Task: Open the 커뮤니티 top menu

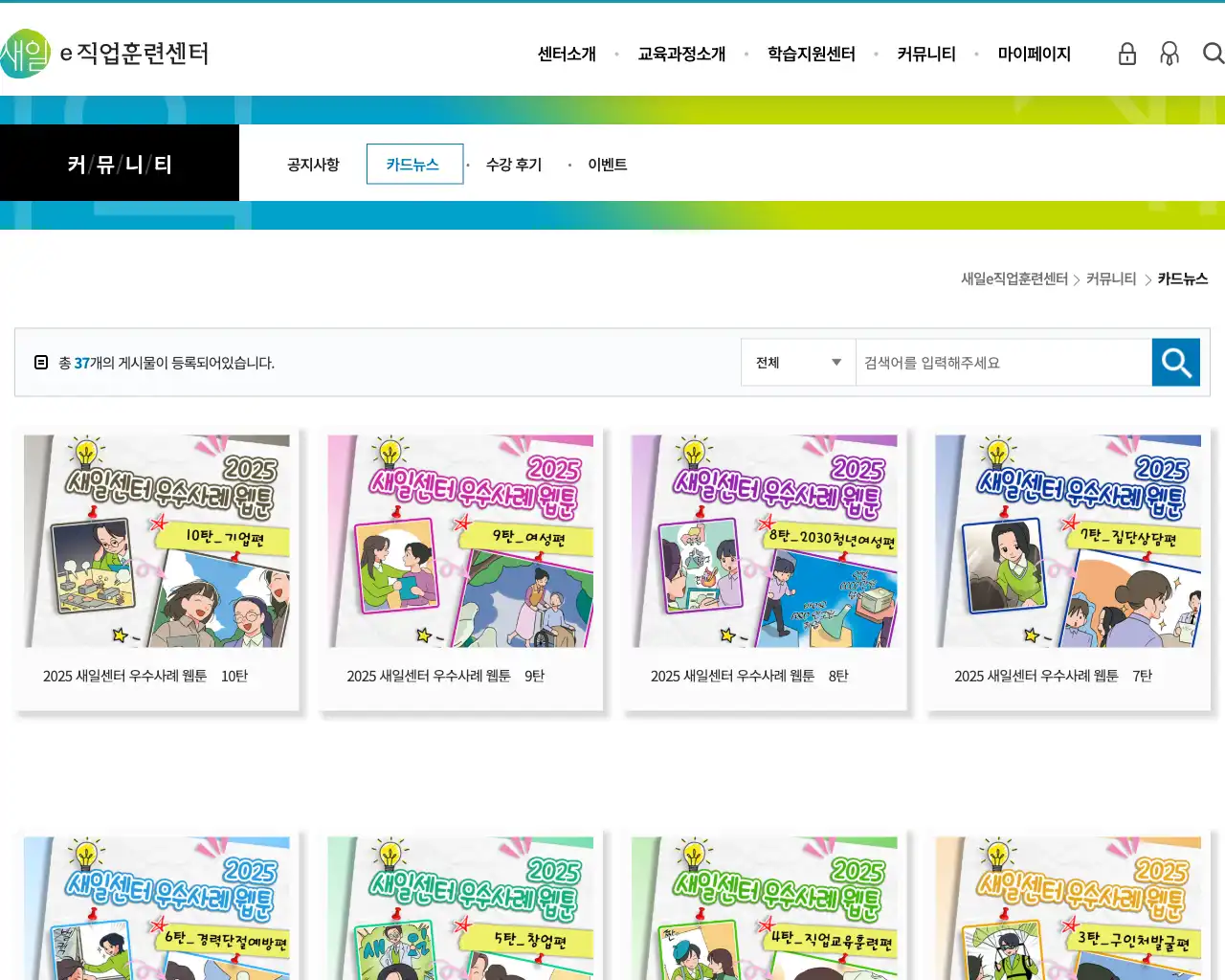Action: tap(926, 55)
